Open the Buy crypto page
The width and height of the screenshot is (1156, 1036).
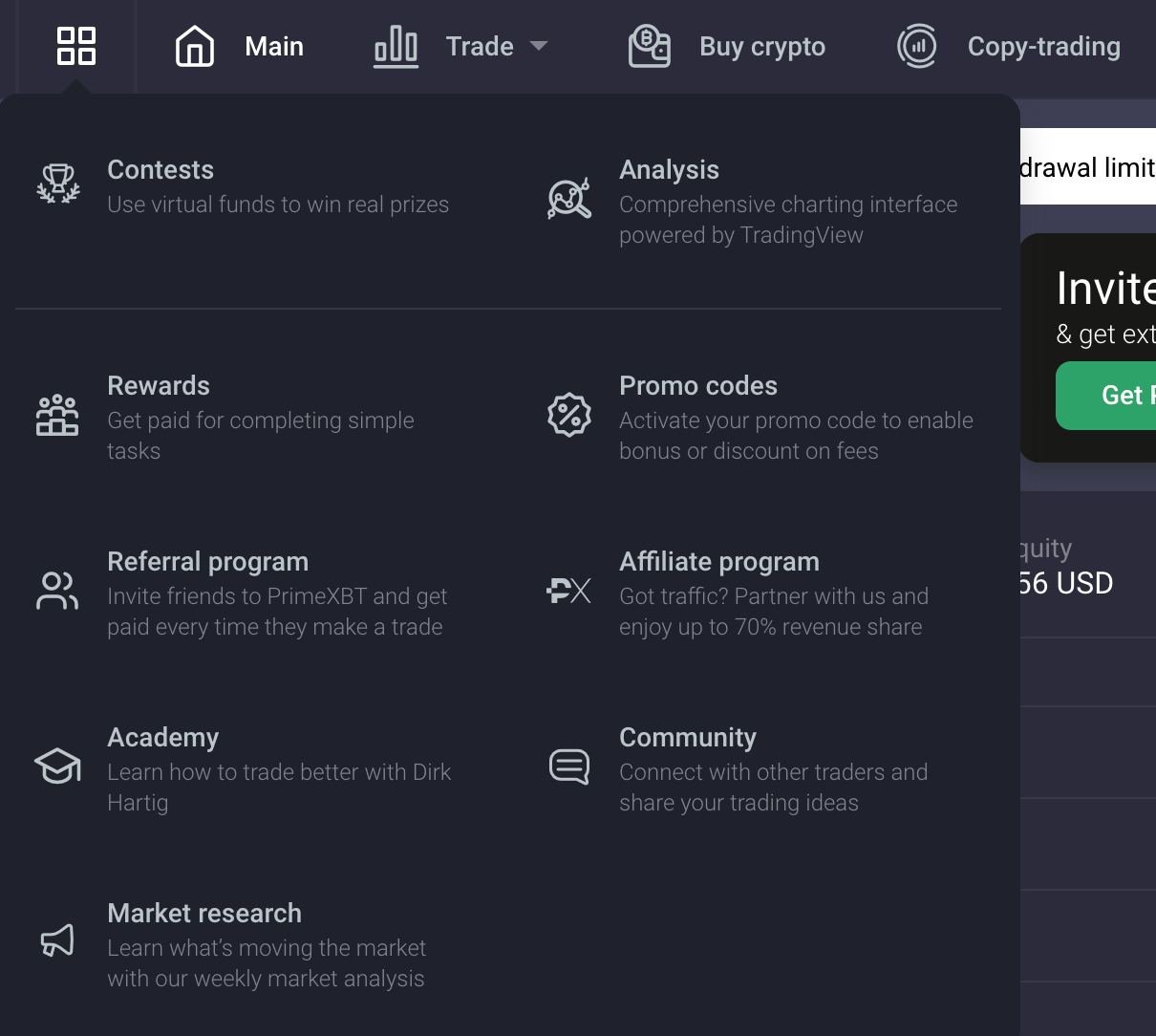point(761,46)
